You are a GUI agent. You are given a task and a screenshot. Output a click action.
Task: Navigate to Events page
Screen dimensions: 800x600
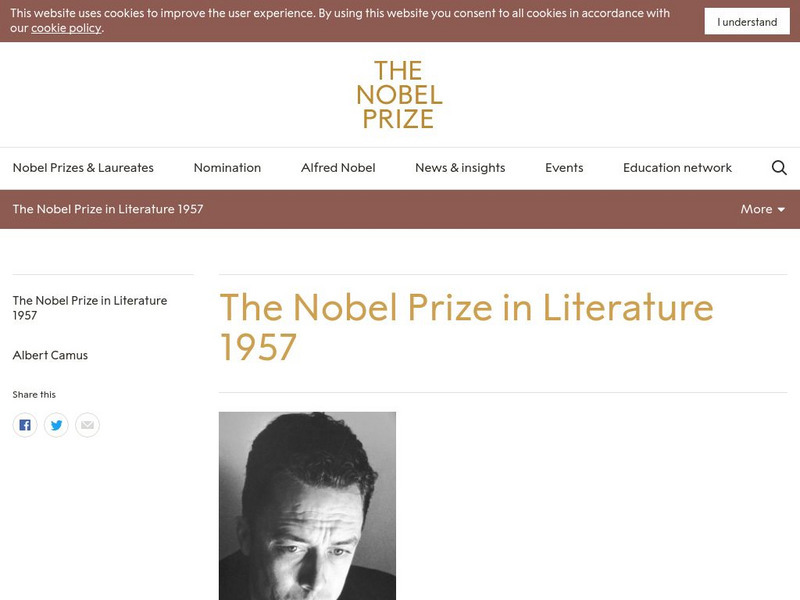564,168
